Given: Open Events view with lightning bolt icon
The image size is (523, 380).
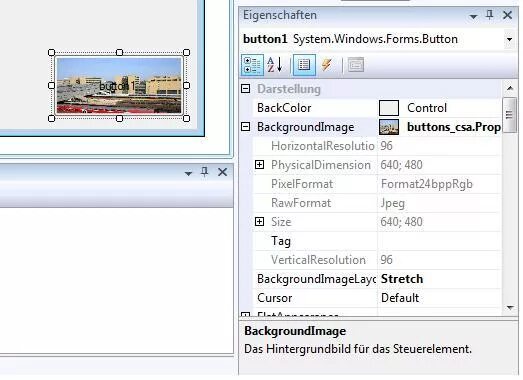Looking at the screenshot, I should pyautogui.click(x=327, y=65).
